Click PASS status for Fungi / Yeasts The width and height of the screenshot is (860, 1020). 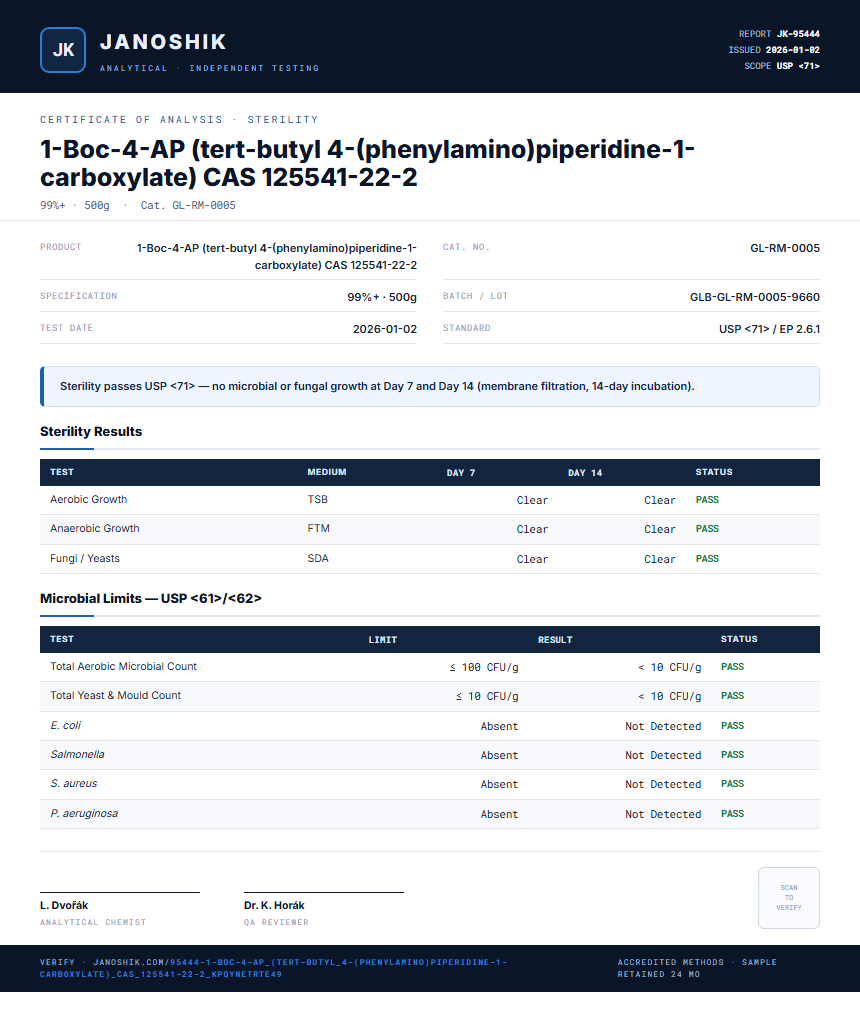pyautogui.click(x=707, y=559)
